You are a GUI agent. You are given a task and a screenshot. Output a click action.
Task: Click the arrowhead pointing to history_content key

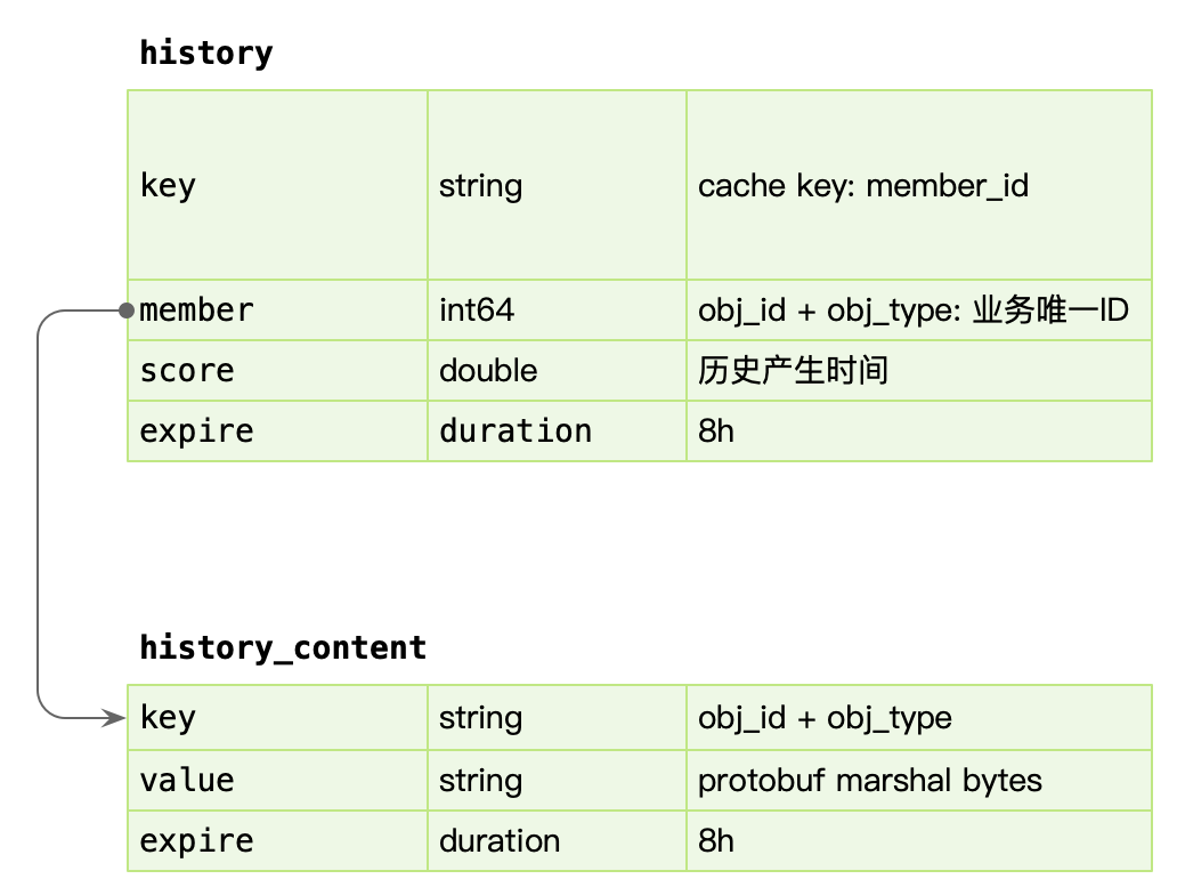pyautogui.click(x=116, y=717)
